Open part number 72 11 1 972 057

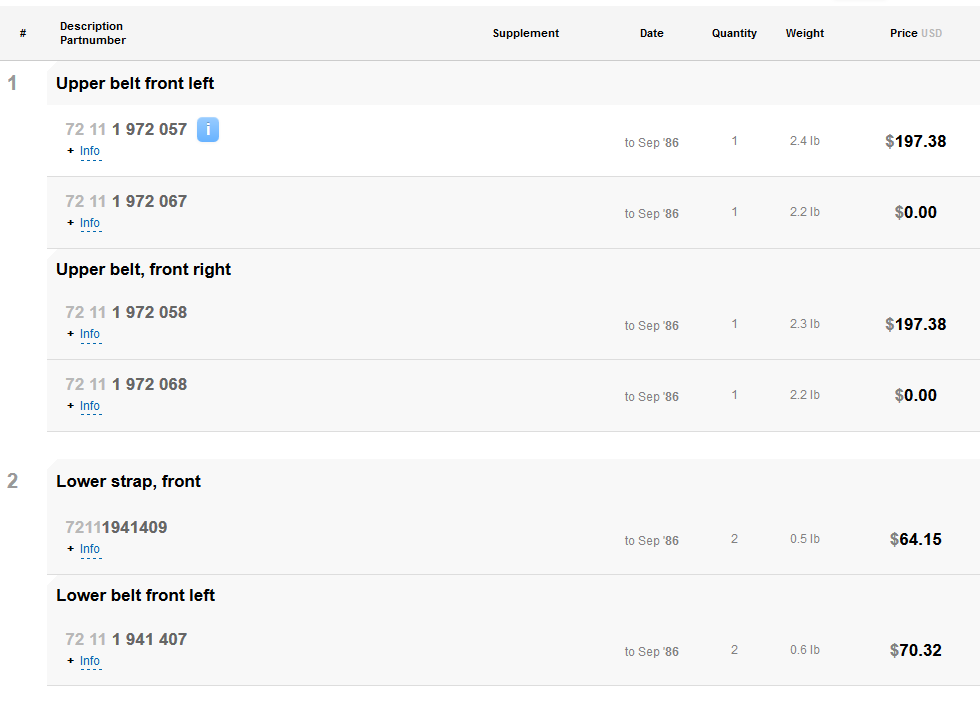click(126, 129)
